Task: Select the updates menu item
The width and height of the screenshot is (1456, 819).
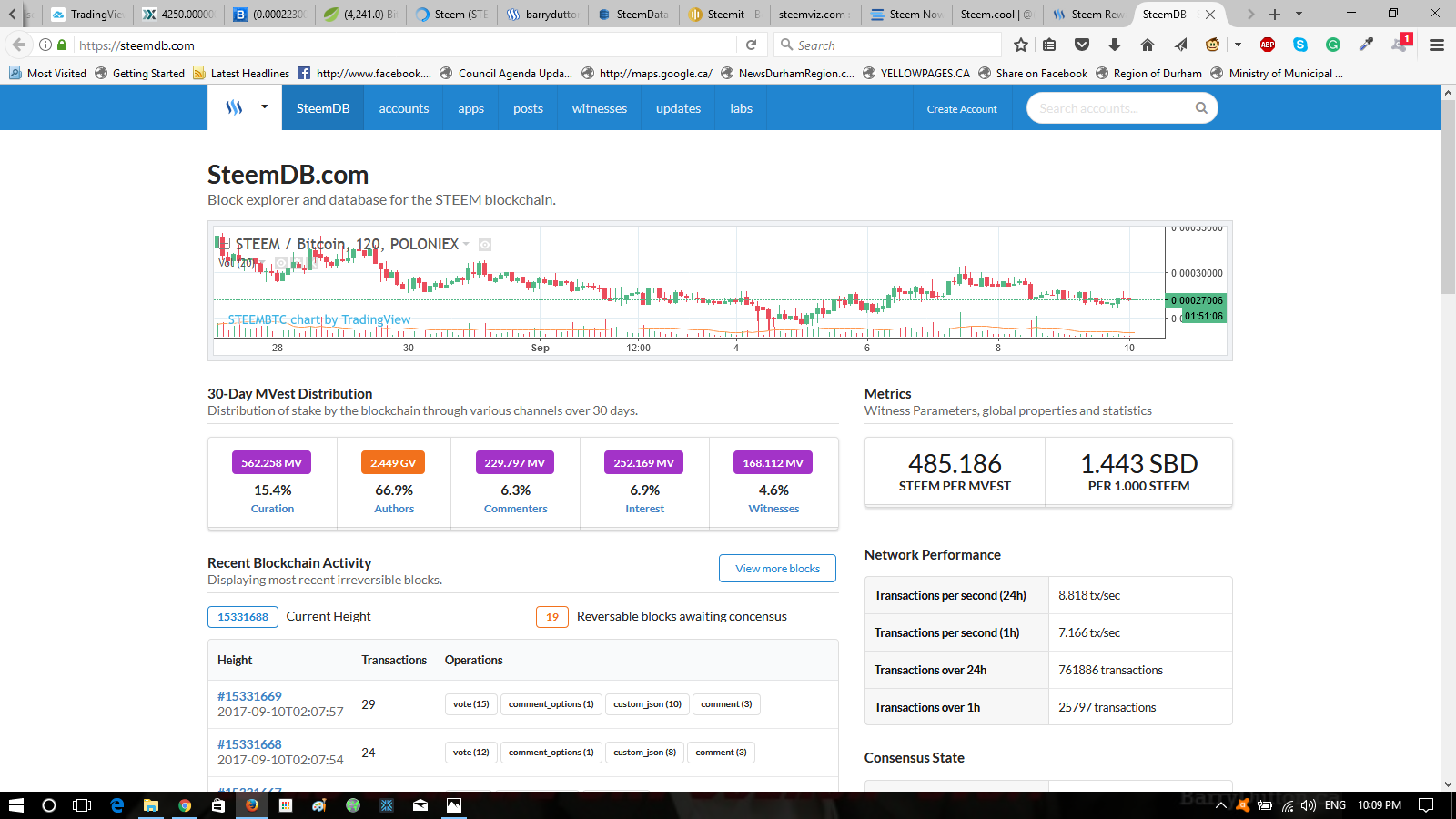Action: tap(679, 108)
